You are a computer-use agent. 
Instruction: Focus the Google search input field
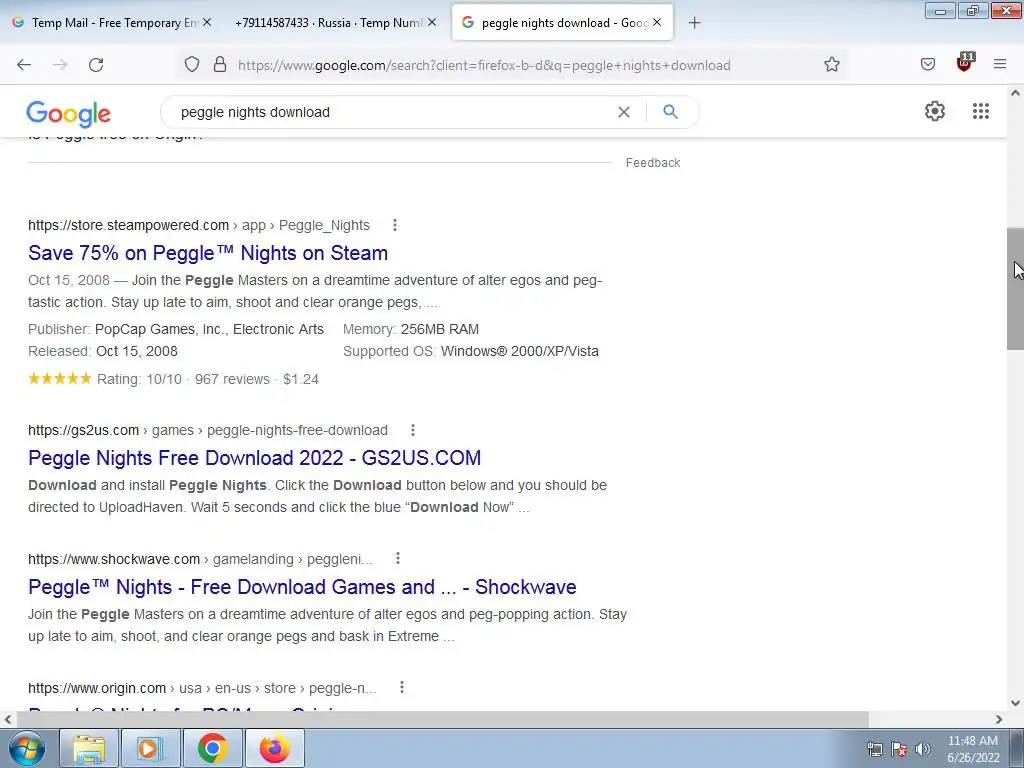(392, 112)
